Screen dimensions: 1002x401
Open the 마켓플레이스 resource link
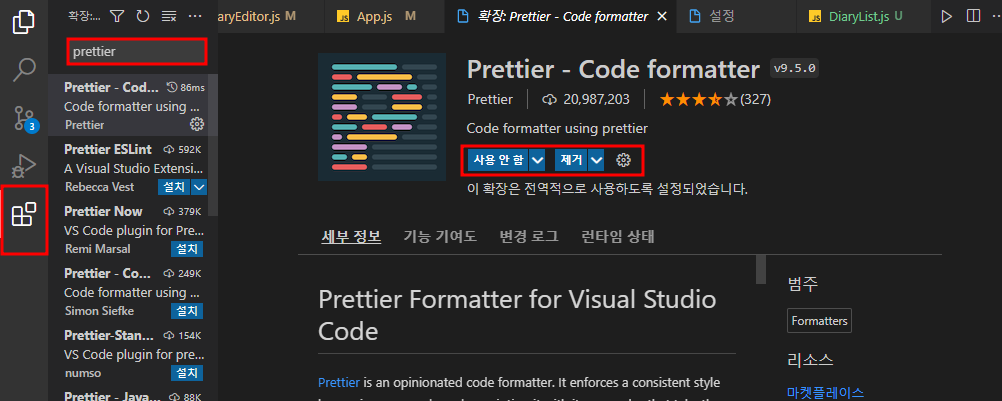coord(825,392)
